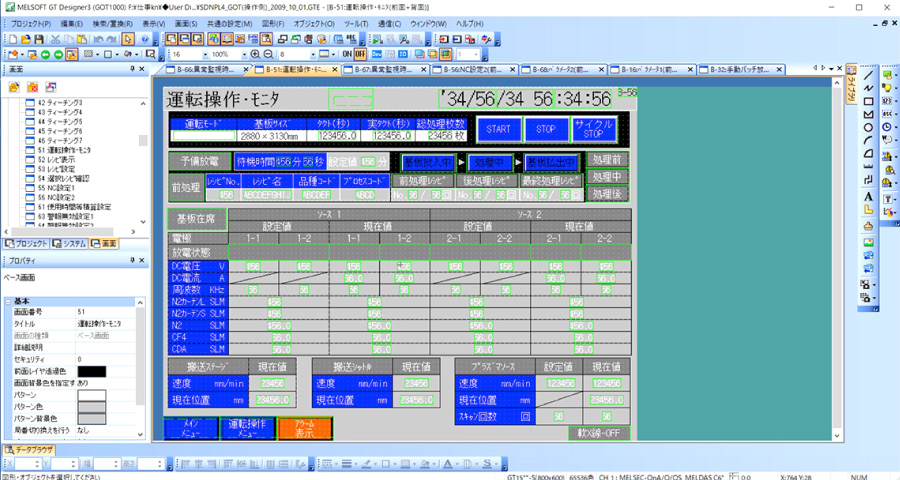Click the white Pattern swatch in properties
900x480 pixels.
point(92,395)
